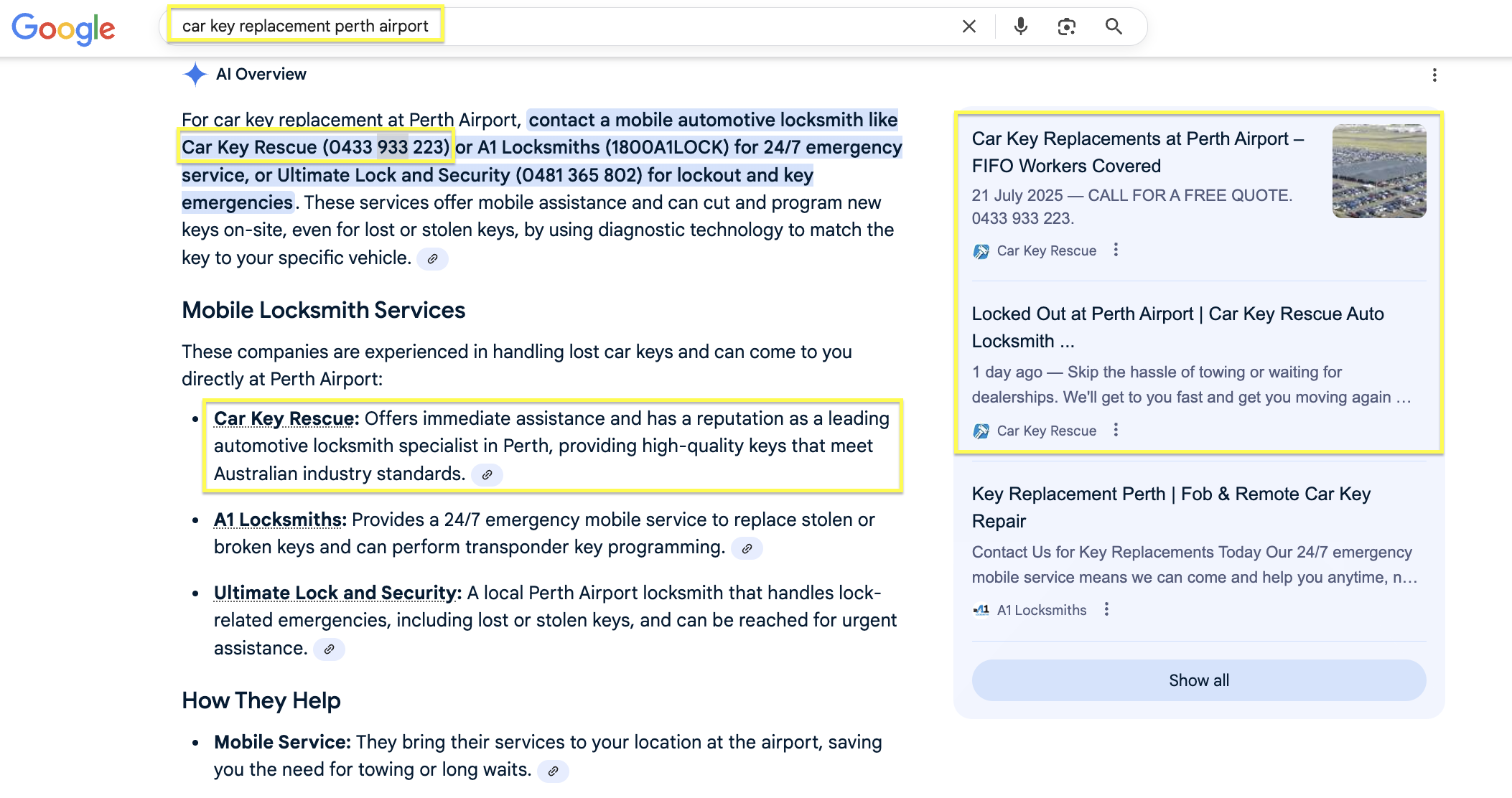Screen dimensions: 1512x798
Task: Click source link icon after A1 Locksmiths bullet
Action: click(x=747, y=548)
